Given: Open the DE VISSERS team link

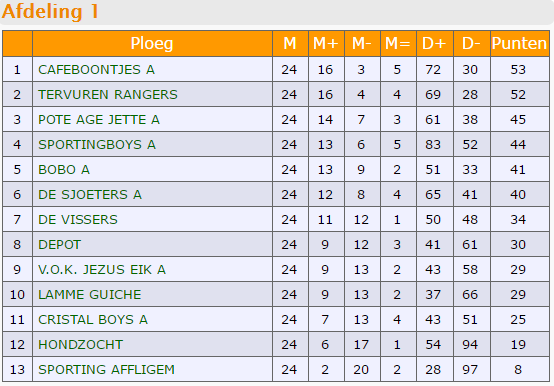Looking at the screenshot, I should tap(78, 220).
